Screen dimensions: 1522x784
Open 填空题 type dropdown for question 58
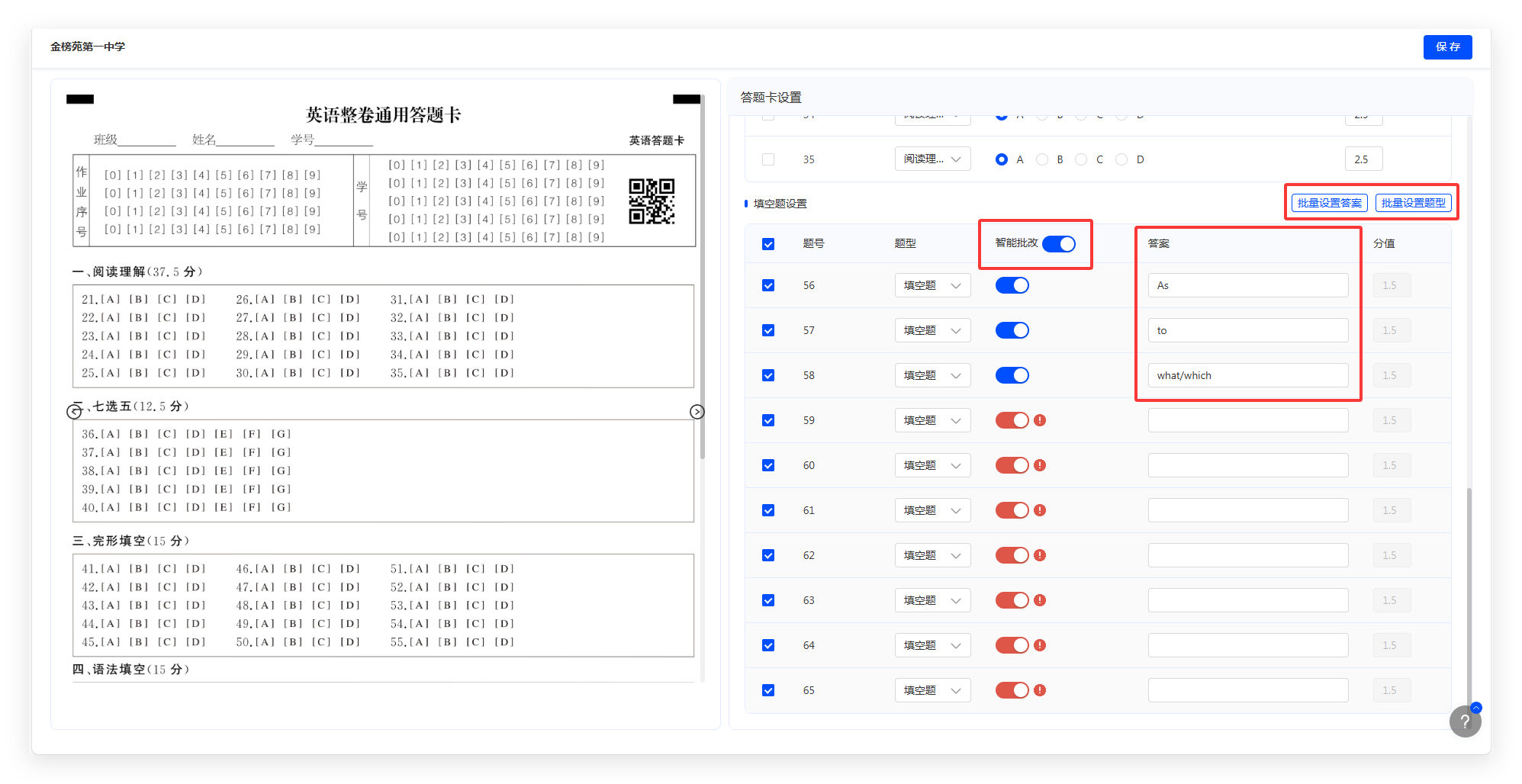[932, 375]
